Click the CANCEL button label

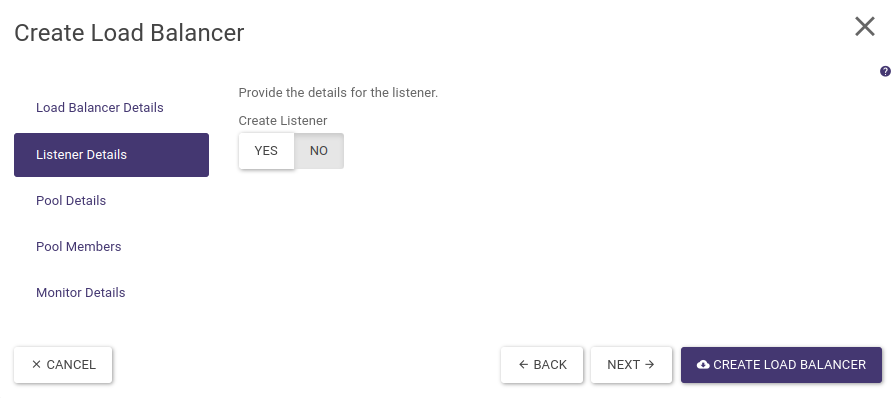71,364
